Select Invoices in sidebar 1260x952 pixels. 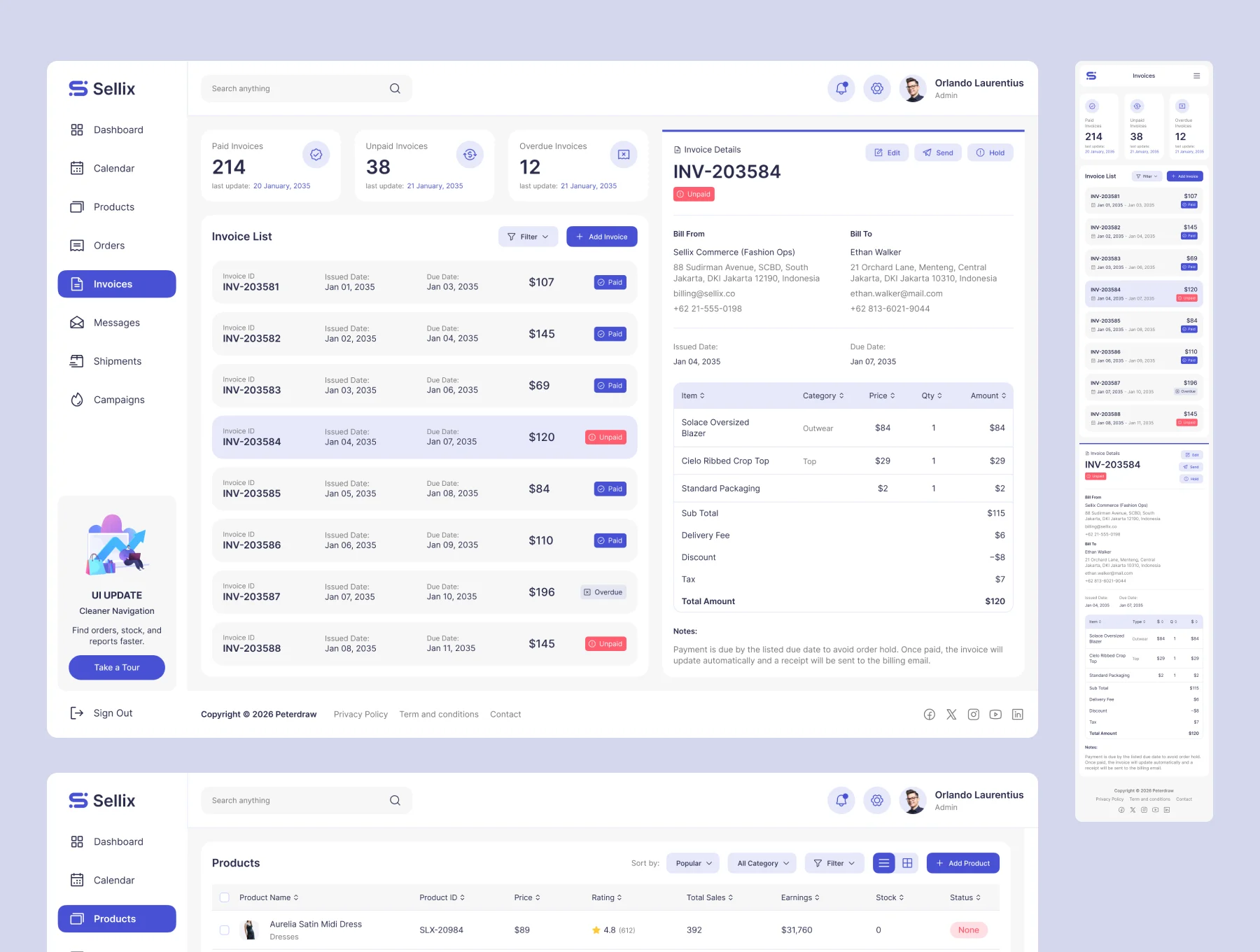(117, 284)
